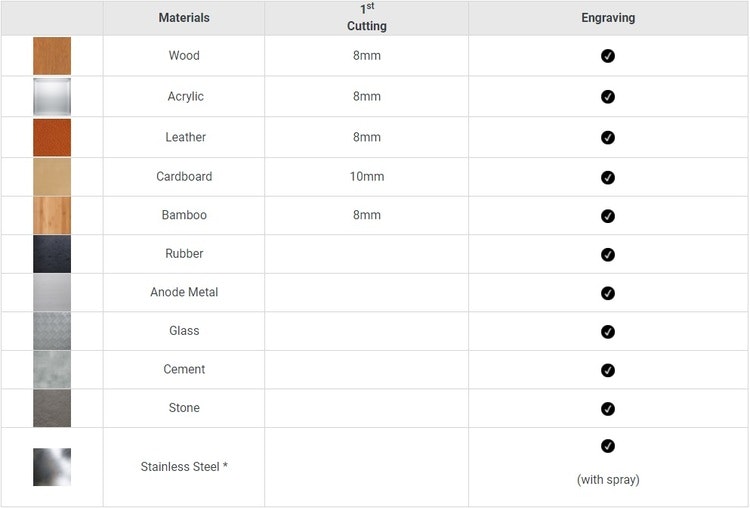Click the Stainless Steel engraving checkmark
Screen dimensions: 750x508
(608, 446)
